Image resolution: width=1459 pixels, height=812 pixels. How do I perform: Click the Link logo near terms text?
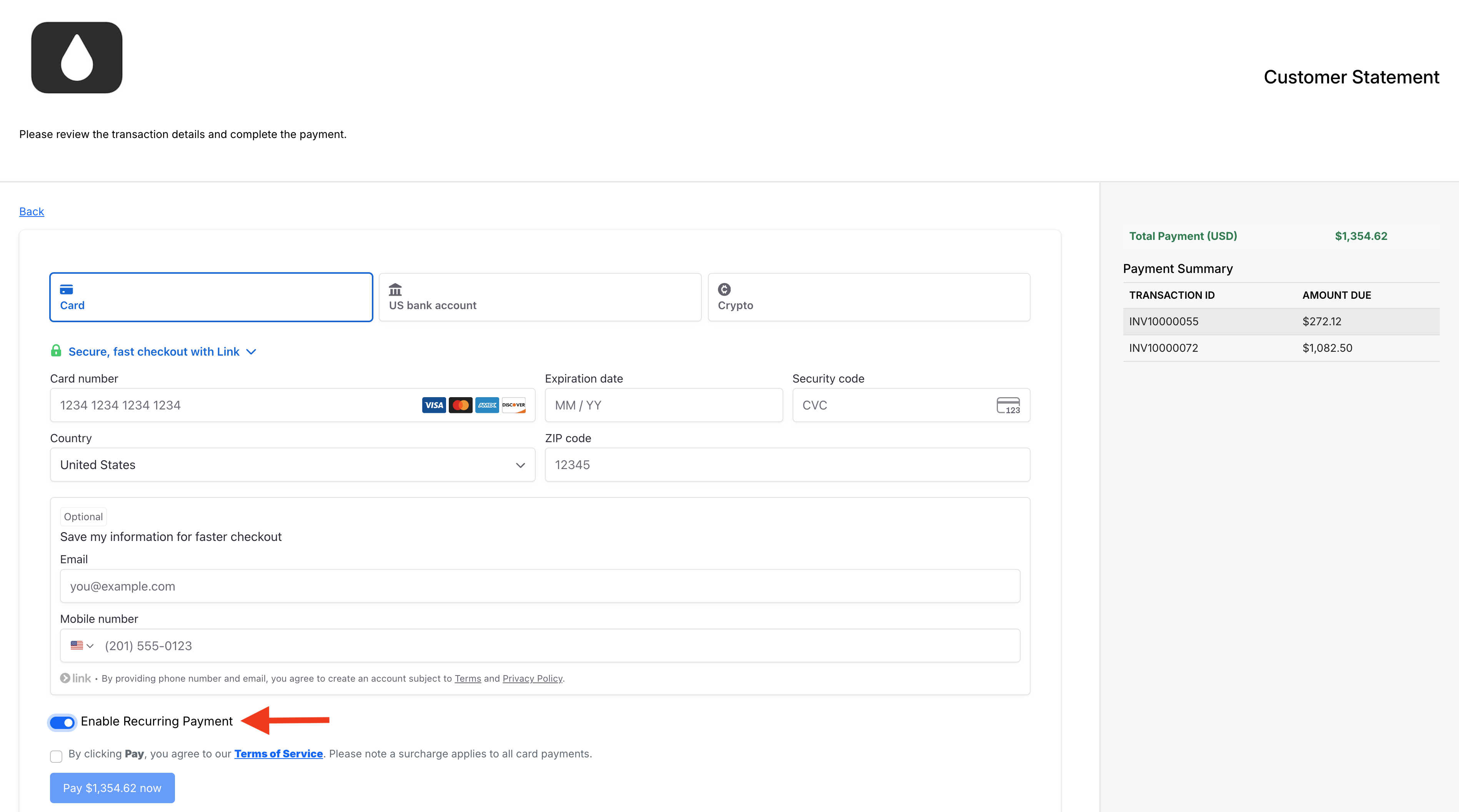coord(75,678)
